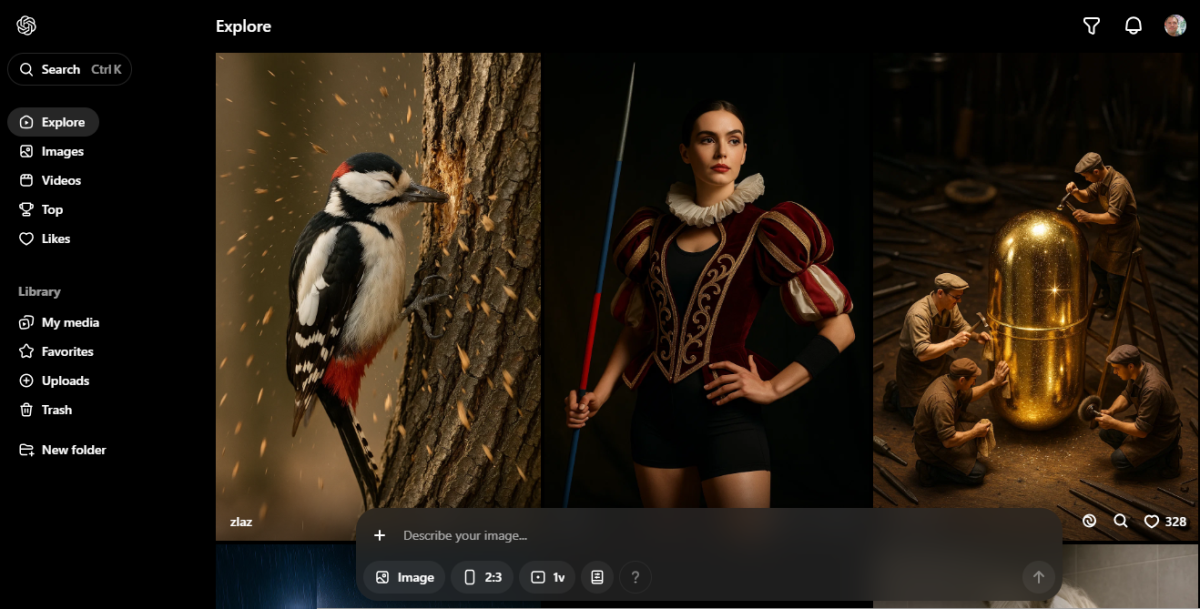Open the woodpecker image thumbnail
Image resolution: width=1200 pixels, height=609 pixels.
click(x=378, y=290)
